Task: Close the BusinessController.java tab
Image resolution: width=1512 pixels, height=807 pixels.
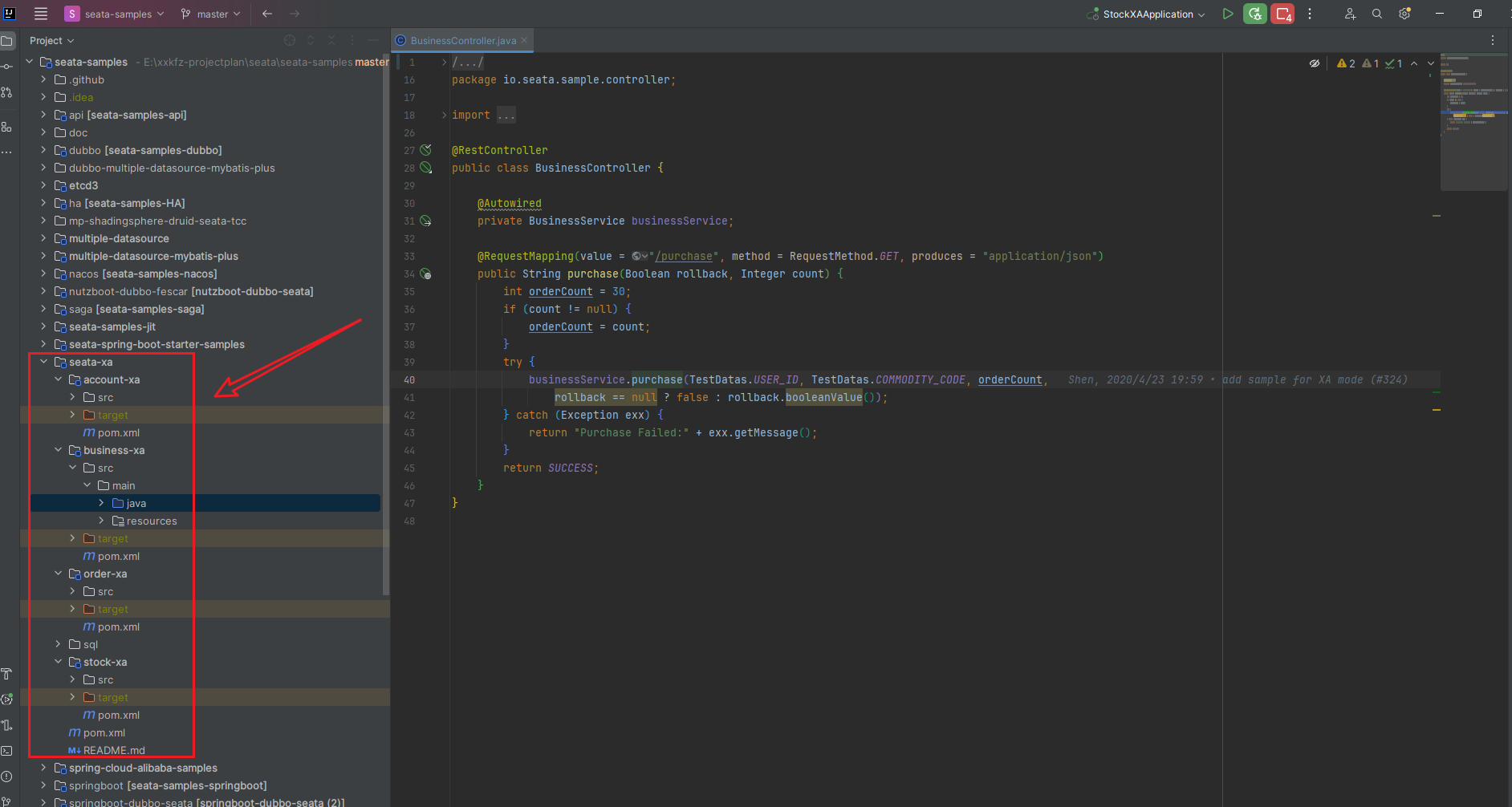Action: pyautogui.click(x=524, y=40)
